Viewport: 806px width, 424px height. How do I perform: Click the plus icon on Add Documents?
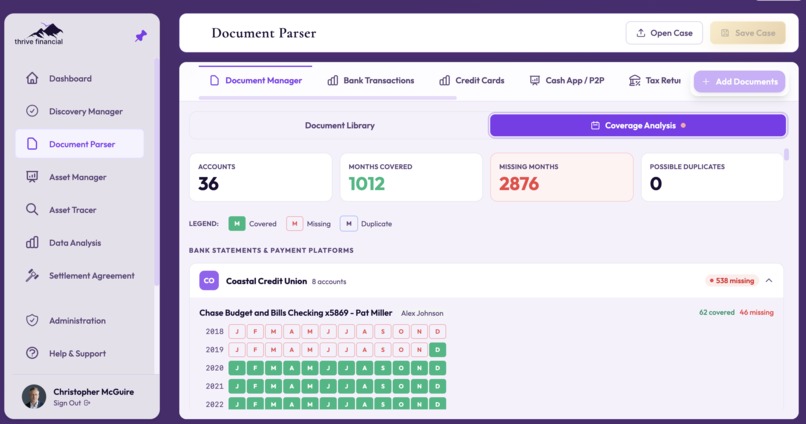tap(706, 82)
